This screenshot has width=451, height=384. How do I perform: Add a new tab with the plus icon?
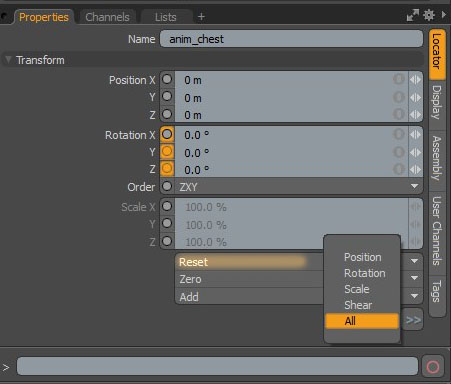(x=201, y=16)
